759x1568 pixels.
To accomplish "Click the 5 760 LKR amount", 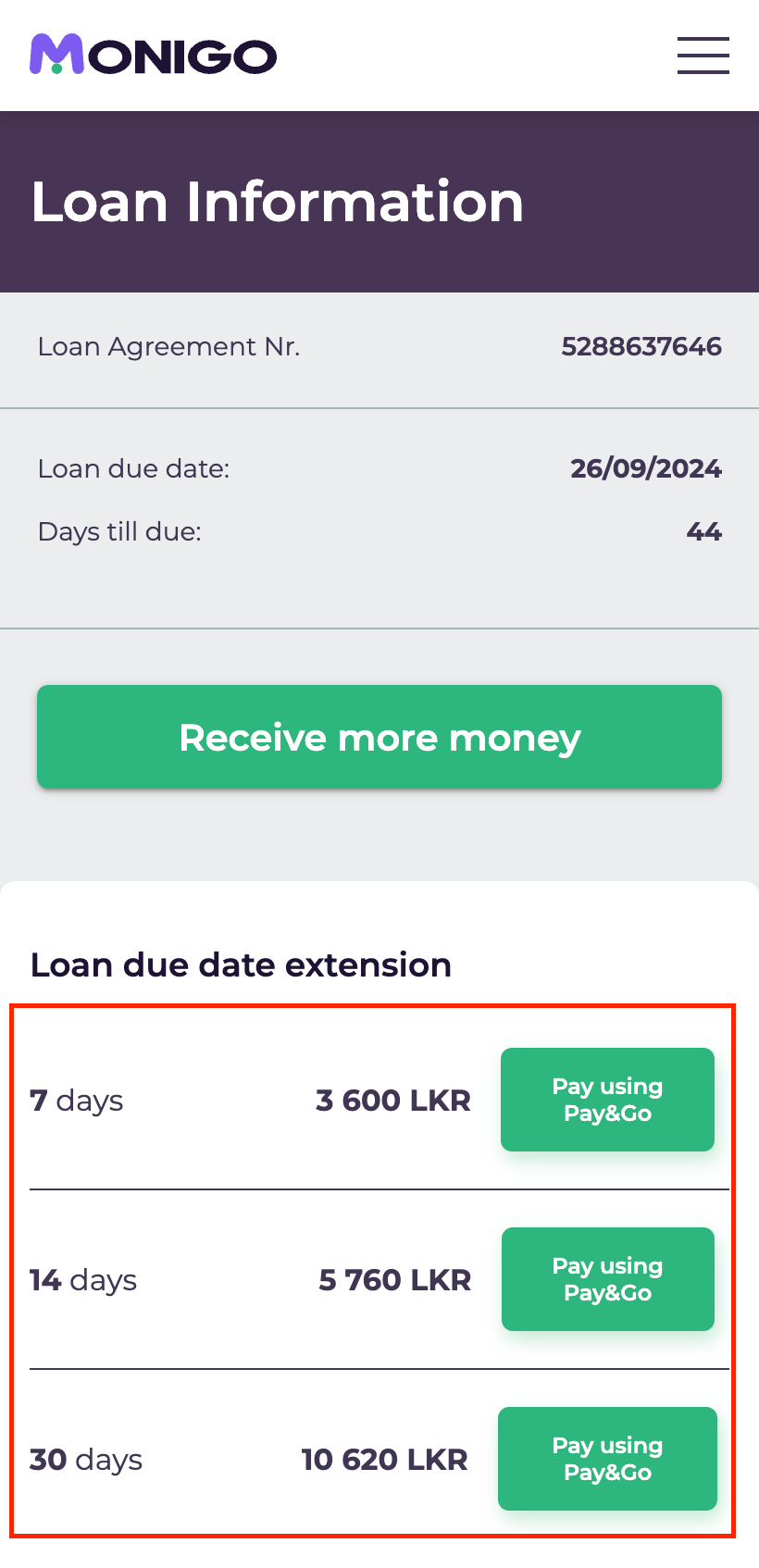I will pyautogui.click(x=395, y=1280).
